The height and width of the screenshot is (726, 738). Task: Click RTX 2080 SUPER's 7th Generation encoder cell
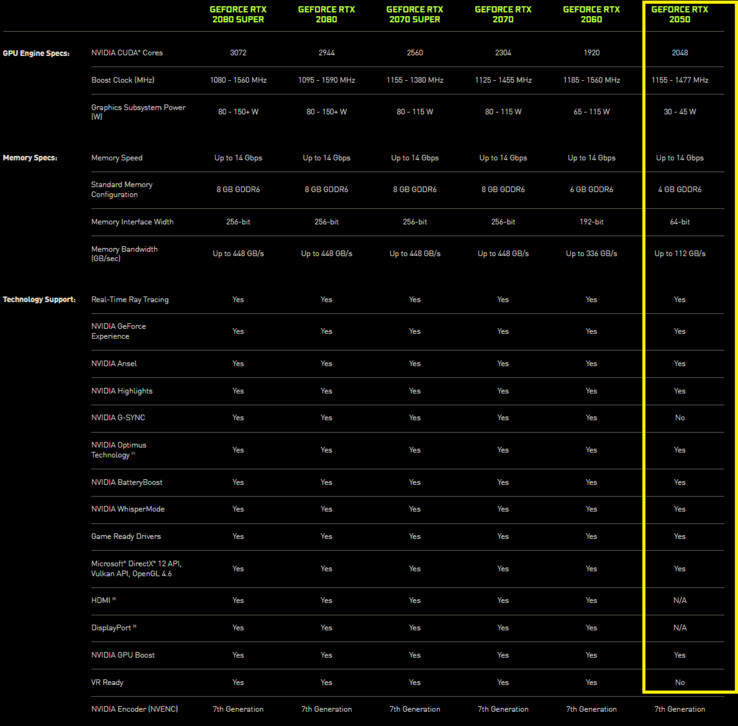pyautogui.click(x=238, y=709)
